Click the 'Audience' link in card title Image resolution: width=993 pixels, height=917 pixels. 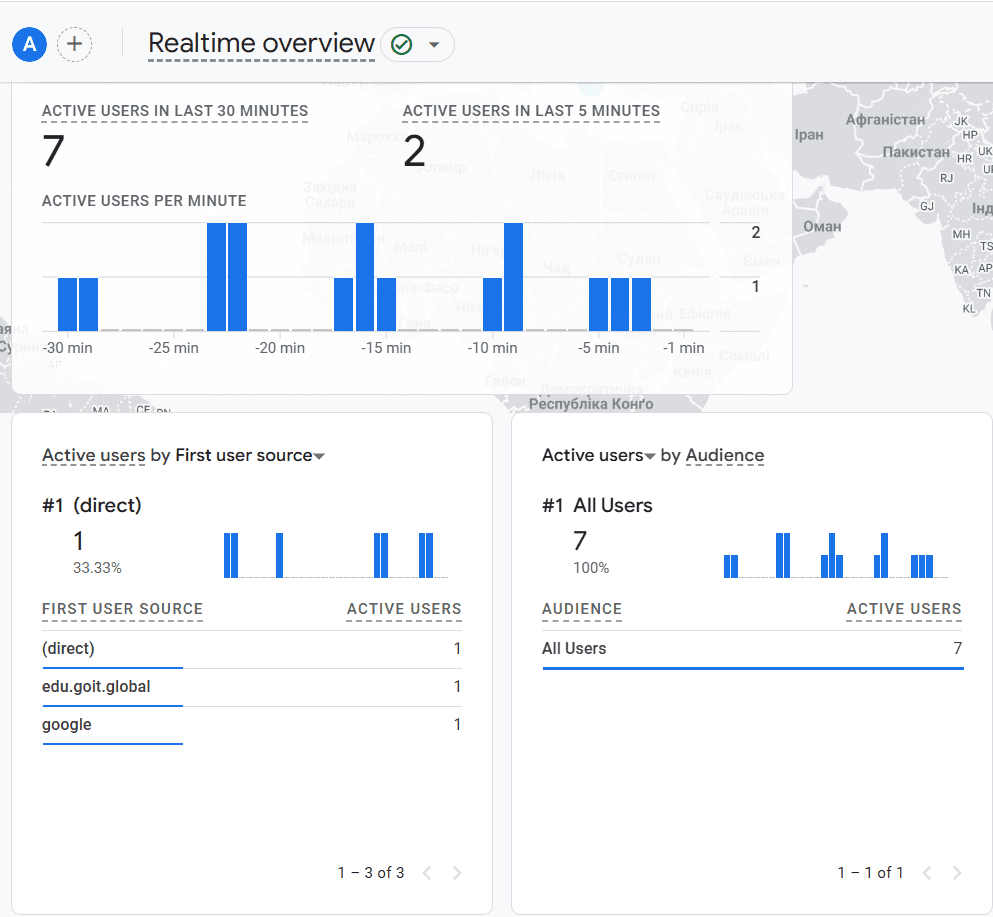pyautogui.click(x=724, y=455)
